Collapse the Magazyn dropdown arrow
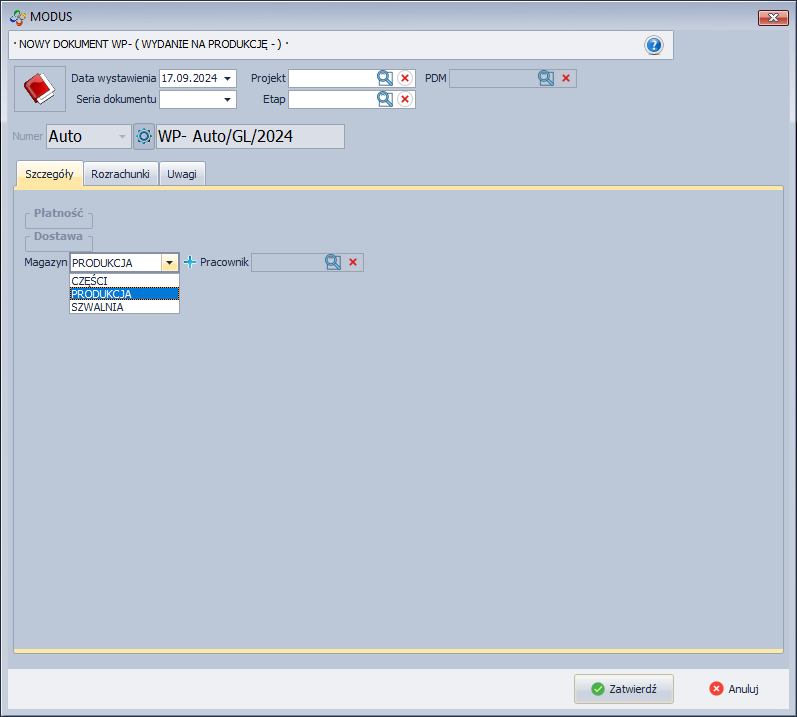The image size is (797, 717). click(x=170, y=262)
